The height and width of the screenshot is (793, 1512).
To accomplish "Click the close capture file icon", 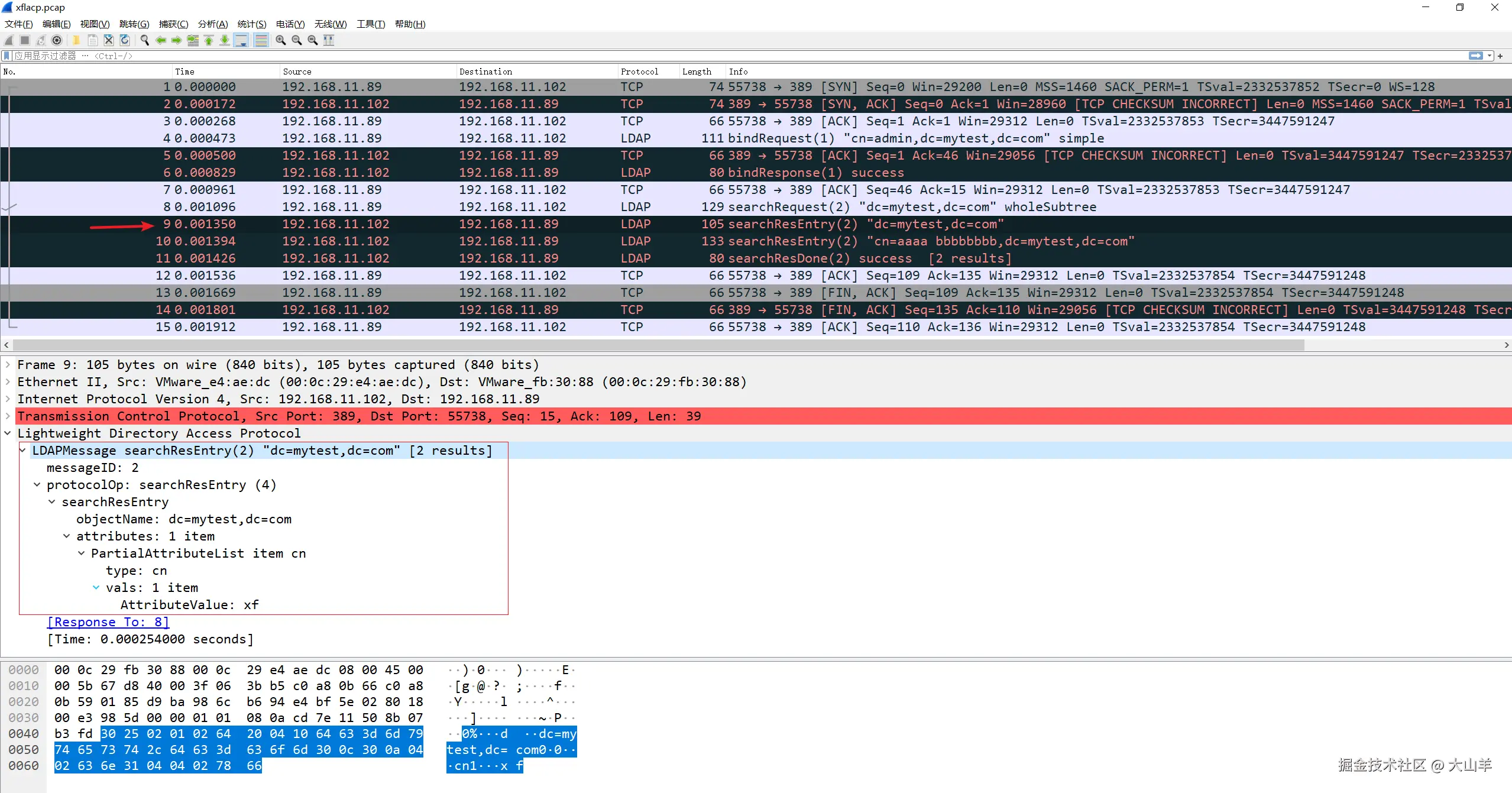I will [x=109, y=40].
